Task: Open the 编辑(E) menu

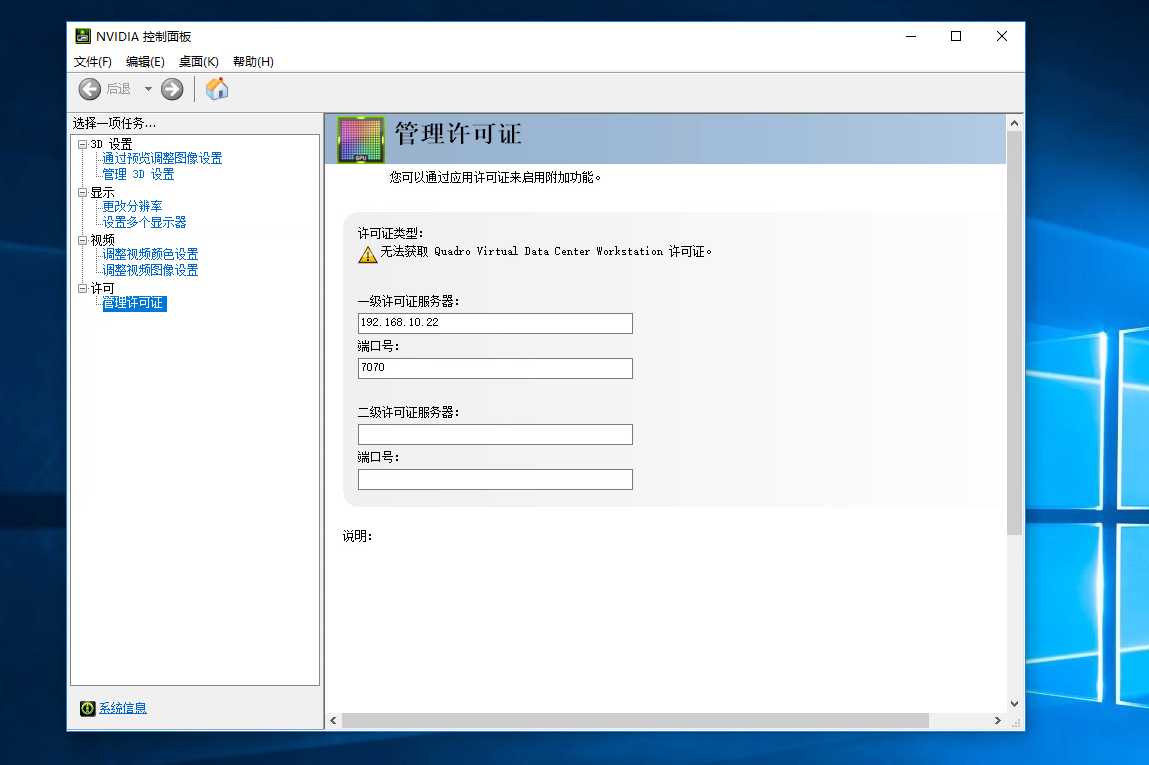Action: coord(145,62)
